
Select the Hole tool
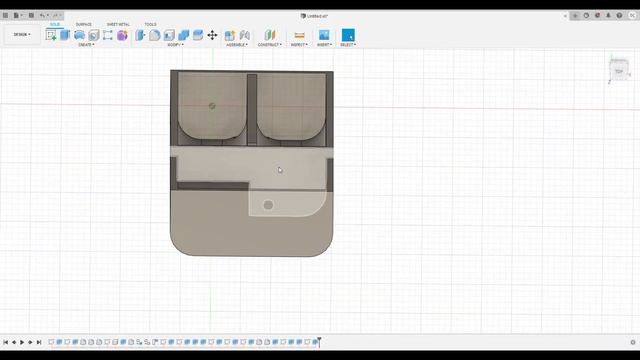(x=93, y=35)
